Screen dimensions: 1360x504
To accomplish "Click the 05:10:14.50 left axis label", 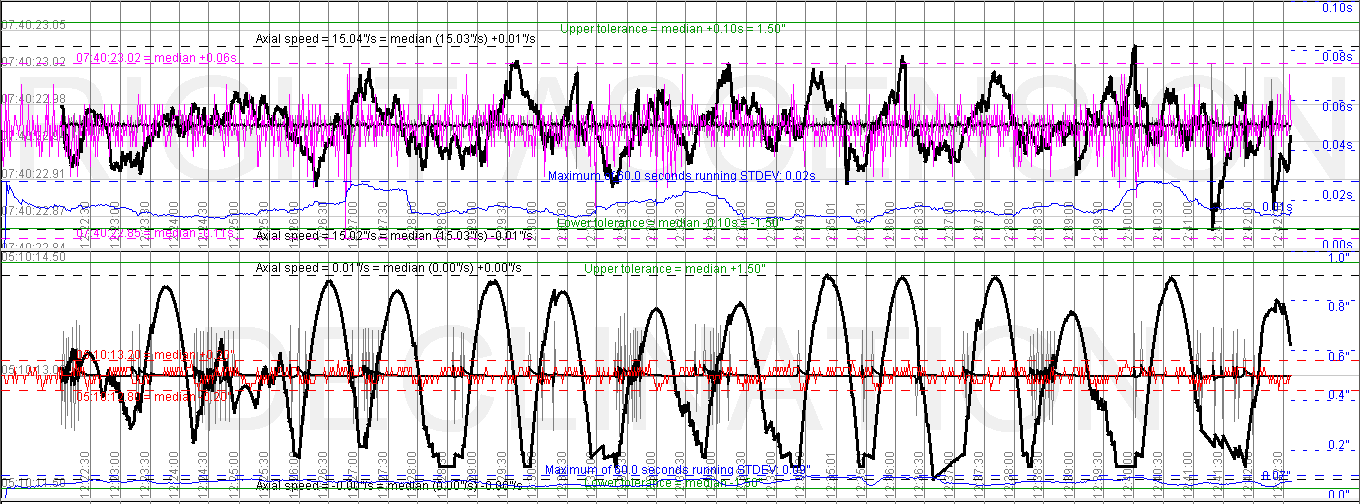I will pyautogui.click(x=33, y=257).
